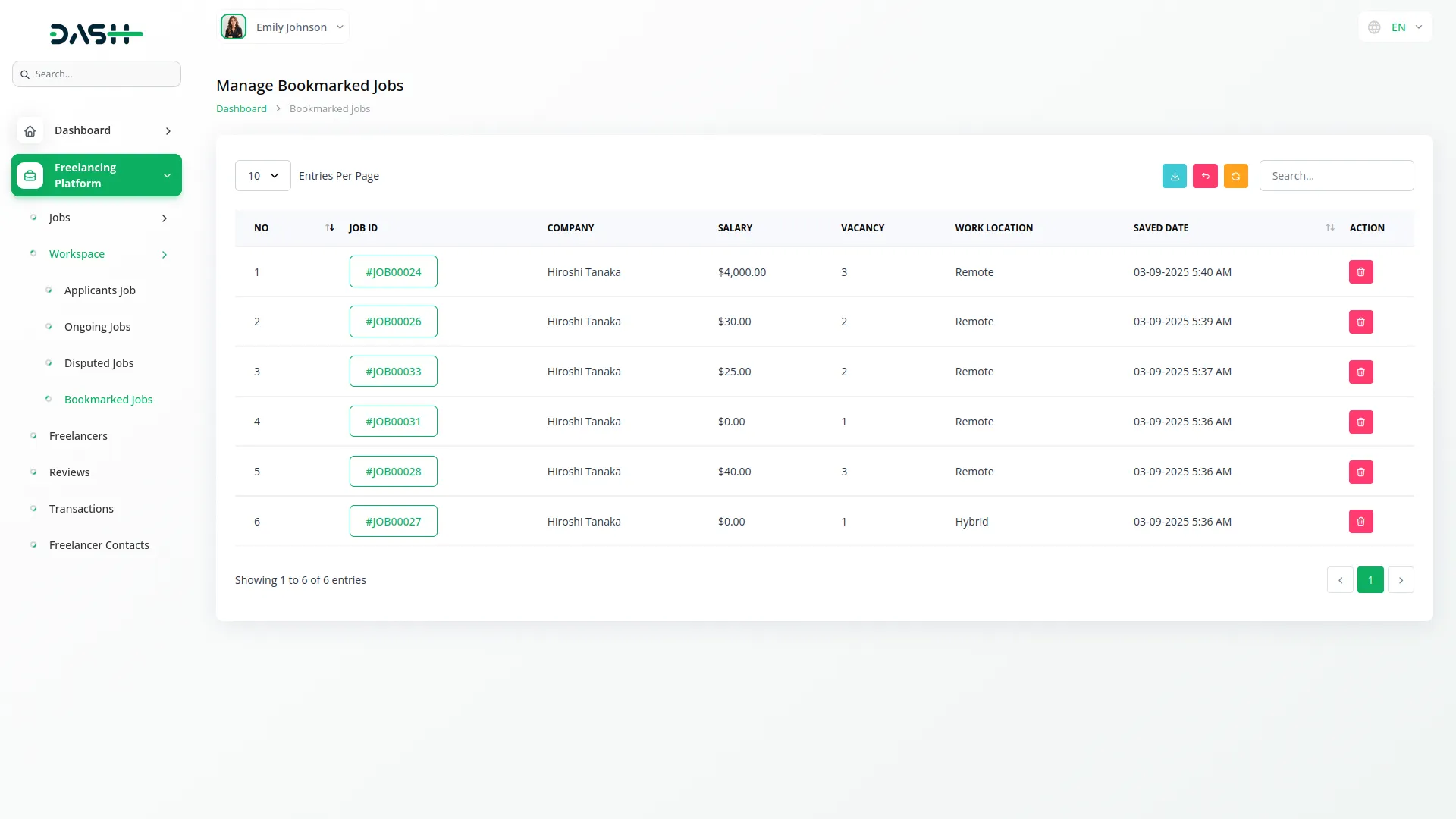
Task: Select page 1 in the pagination control
Action: 1370,579
